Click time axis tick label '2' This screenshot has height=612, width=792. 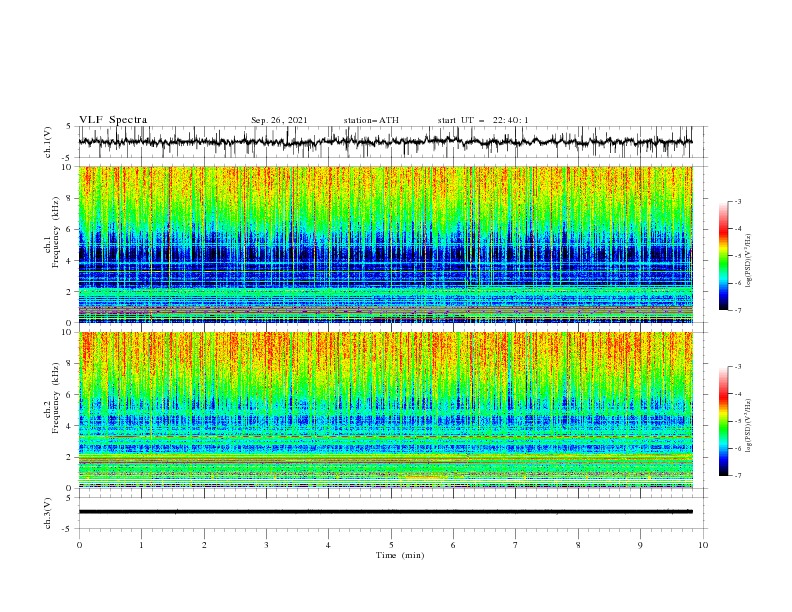click(x=204, y=545)
